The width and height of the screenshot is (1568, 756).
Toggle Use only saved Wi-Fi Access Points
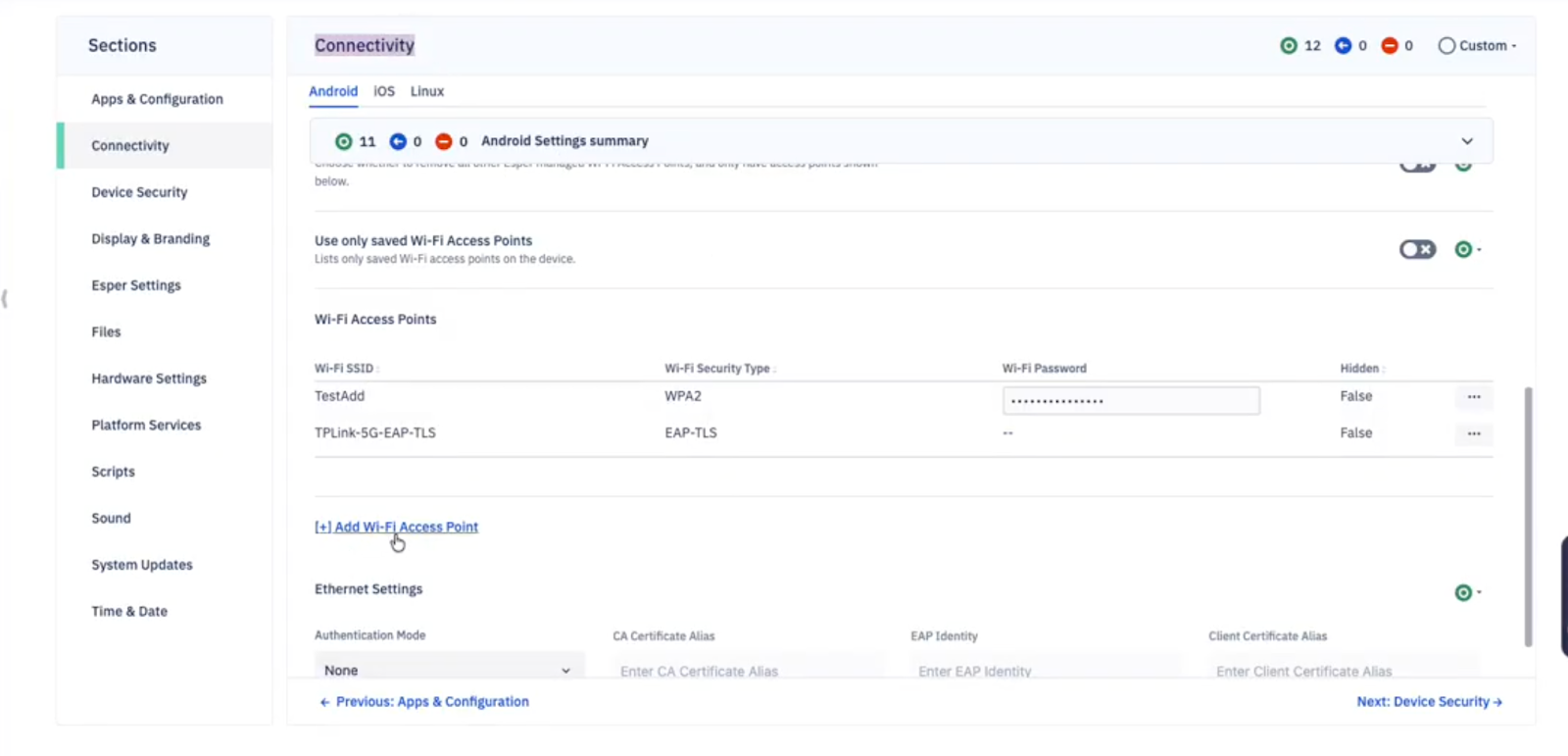pyautogui.click(x=1417, y=250)
